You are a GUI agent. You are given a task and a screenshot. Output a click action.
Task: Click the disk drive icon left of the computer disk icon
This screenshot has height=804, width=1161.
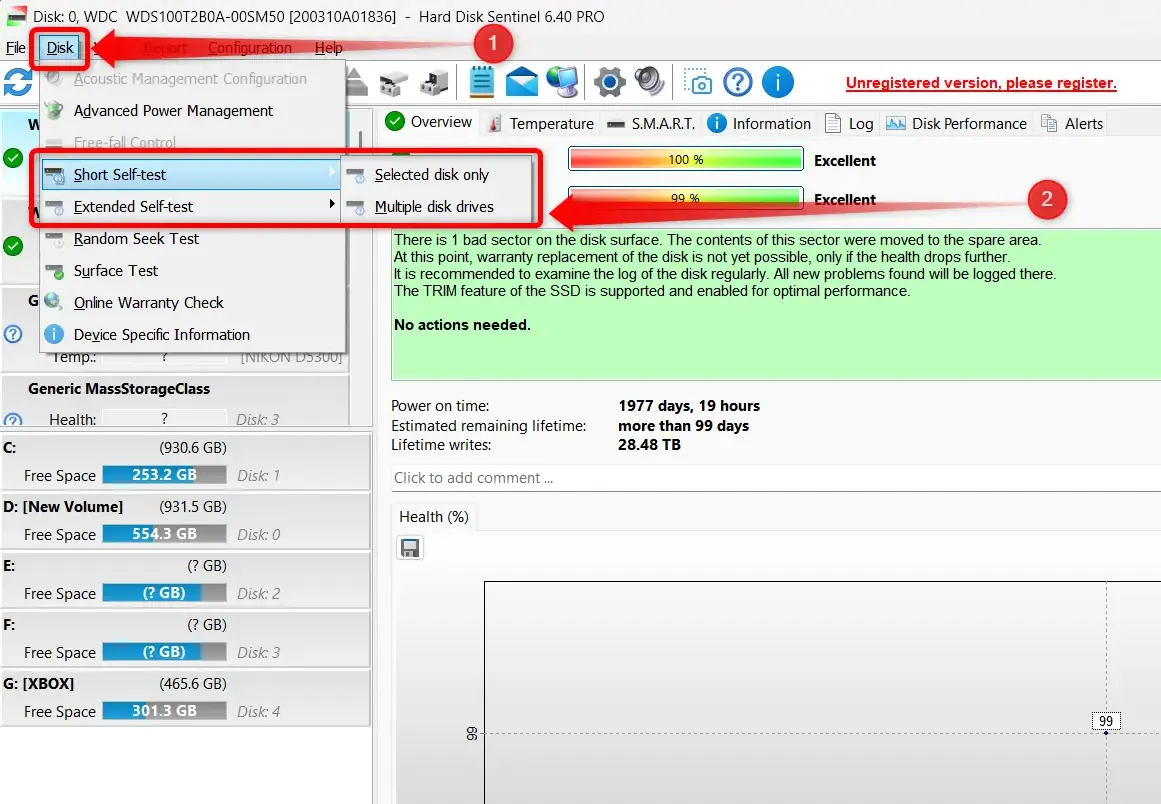pyautogui.click(x=393, y=84)
